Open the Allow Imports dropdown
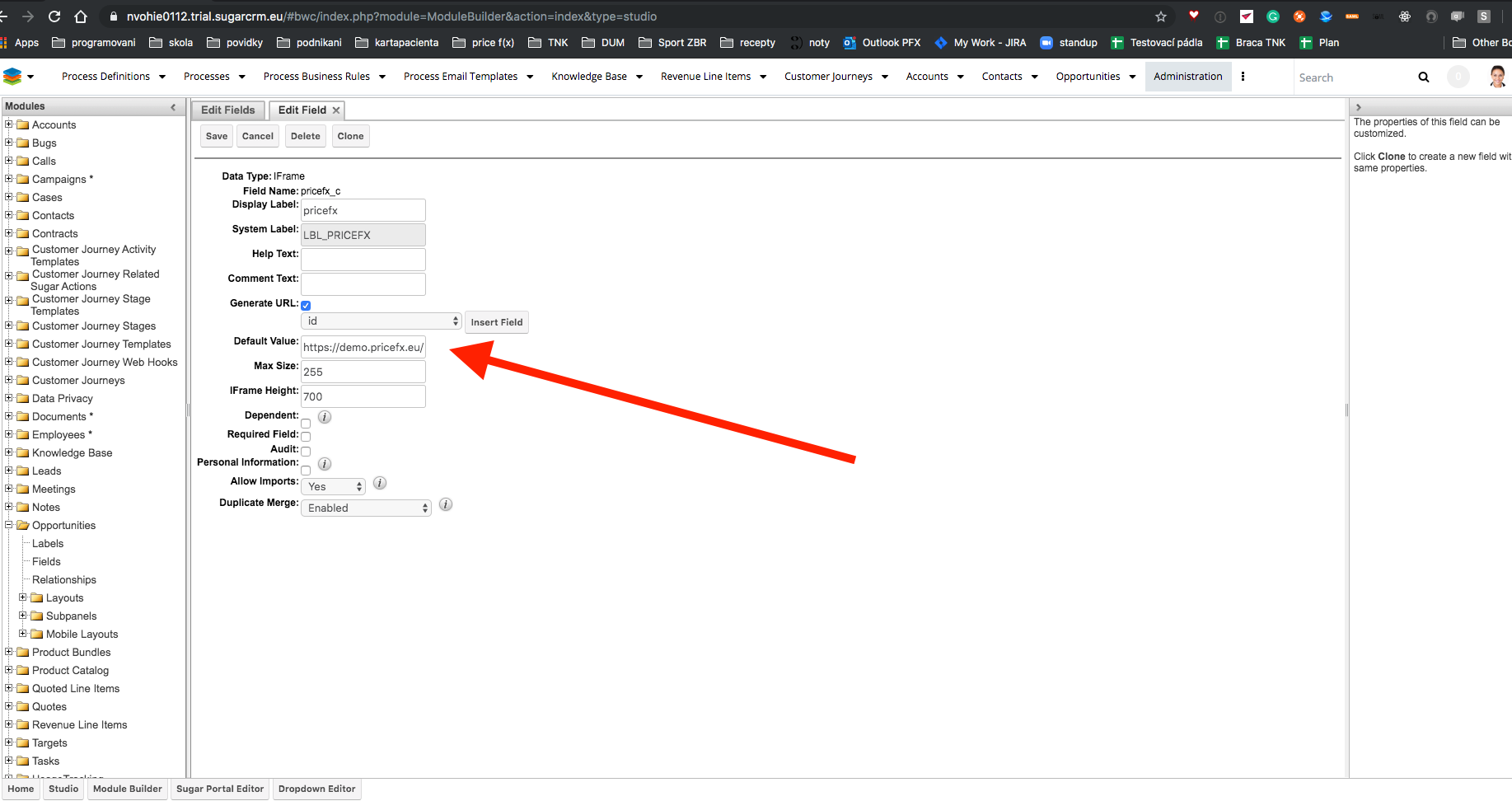Viewport: 1512px width, 801px height. 333,486
